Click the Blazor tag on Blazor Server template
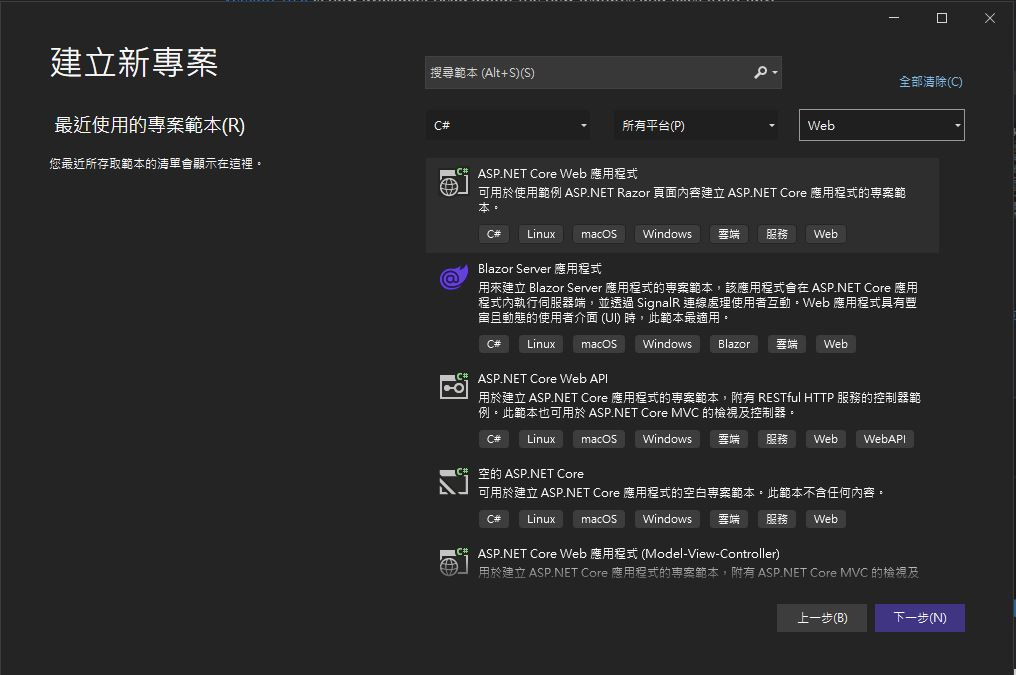 tap(733, 344)
